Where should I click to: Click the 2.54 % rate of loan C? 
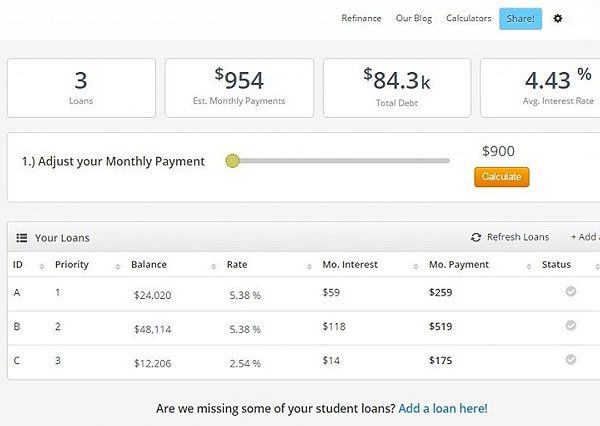click(x=245, y=363)
